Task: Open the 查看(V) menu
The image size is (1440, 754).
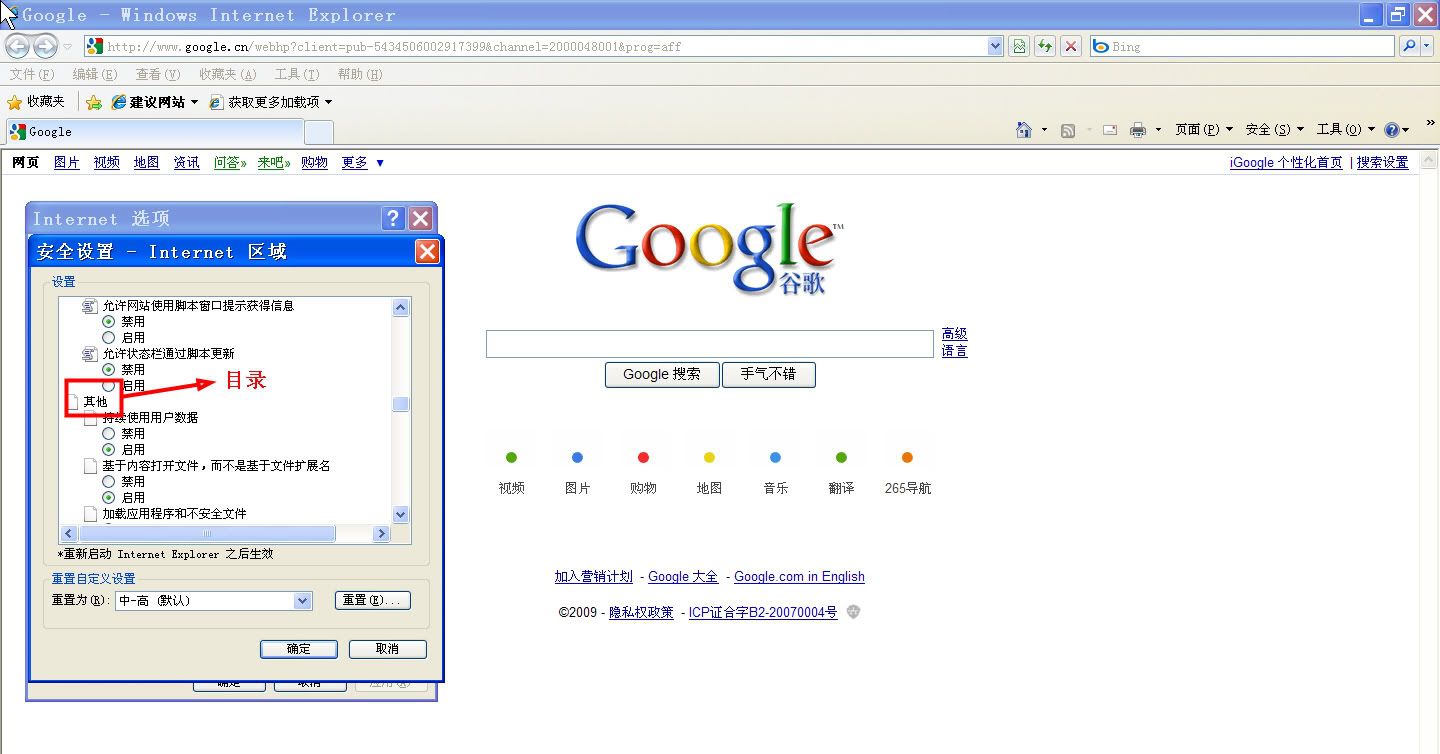Action: click(158, 74)
